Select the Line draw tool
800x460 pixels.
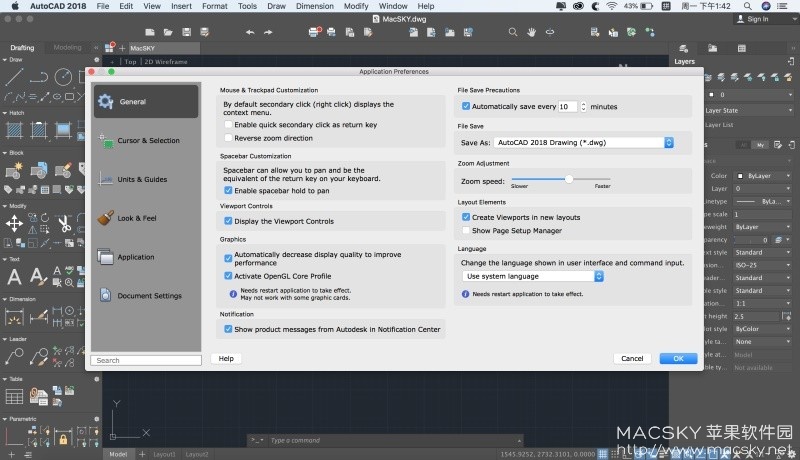point(14,77)
